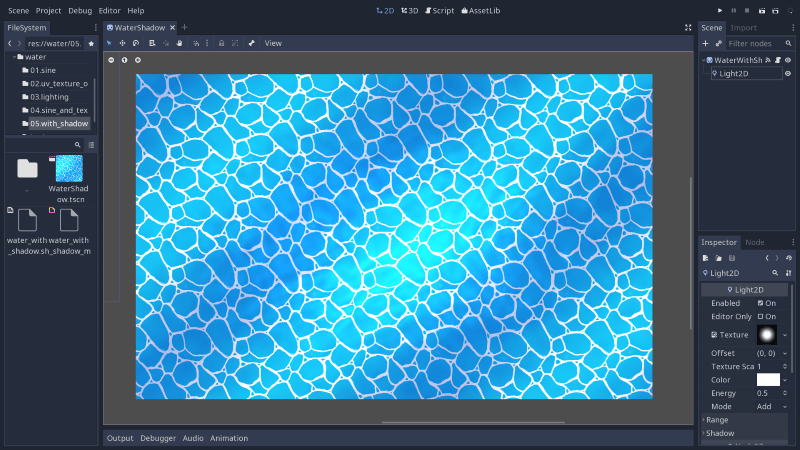Open the AssetLib workspace

click(481, 11)
